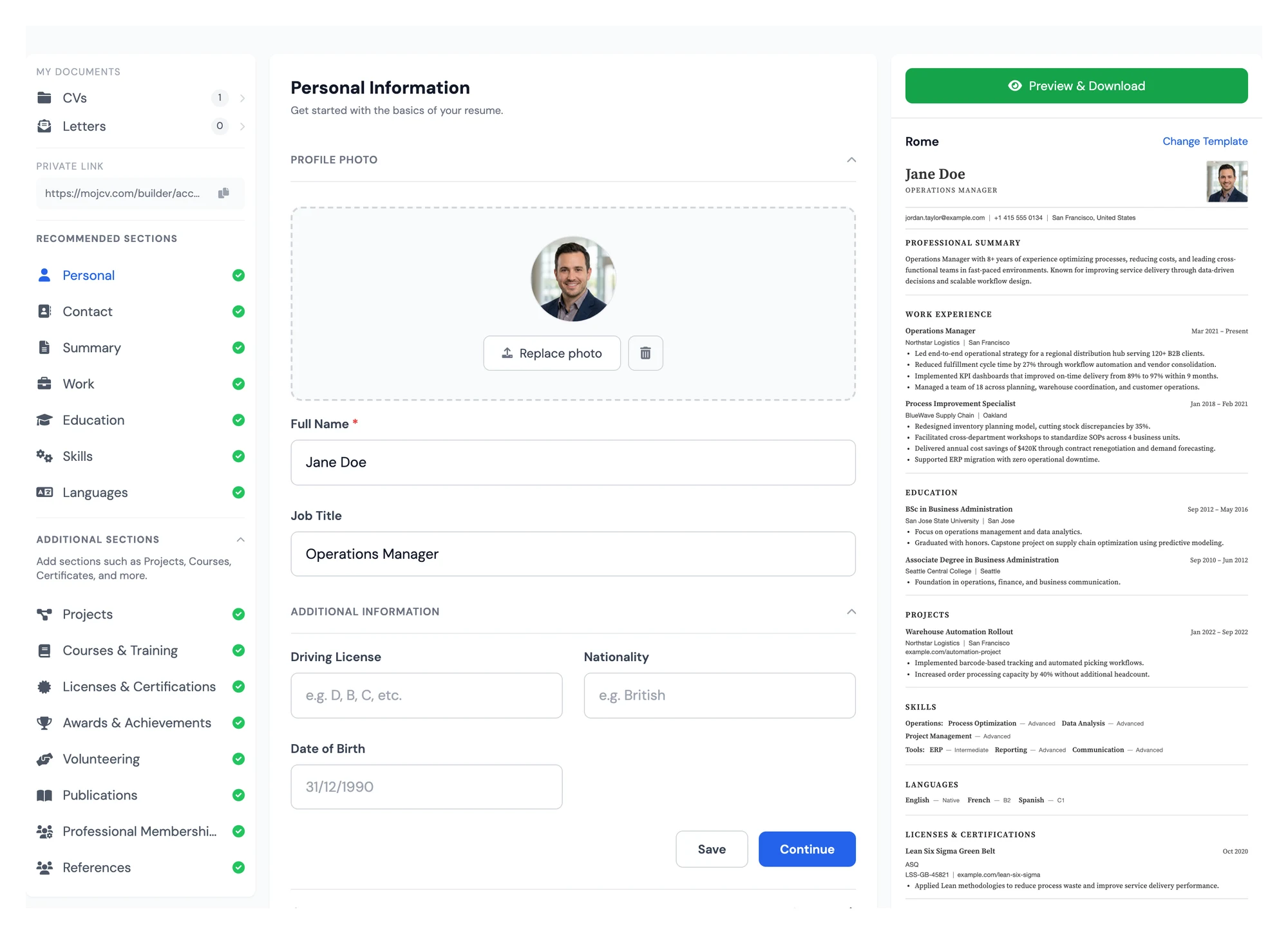Delete the profile photo with the trash icon
1288x934 pixels.
point(645,353)
